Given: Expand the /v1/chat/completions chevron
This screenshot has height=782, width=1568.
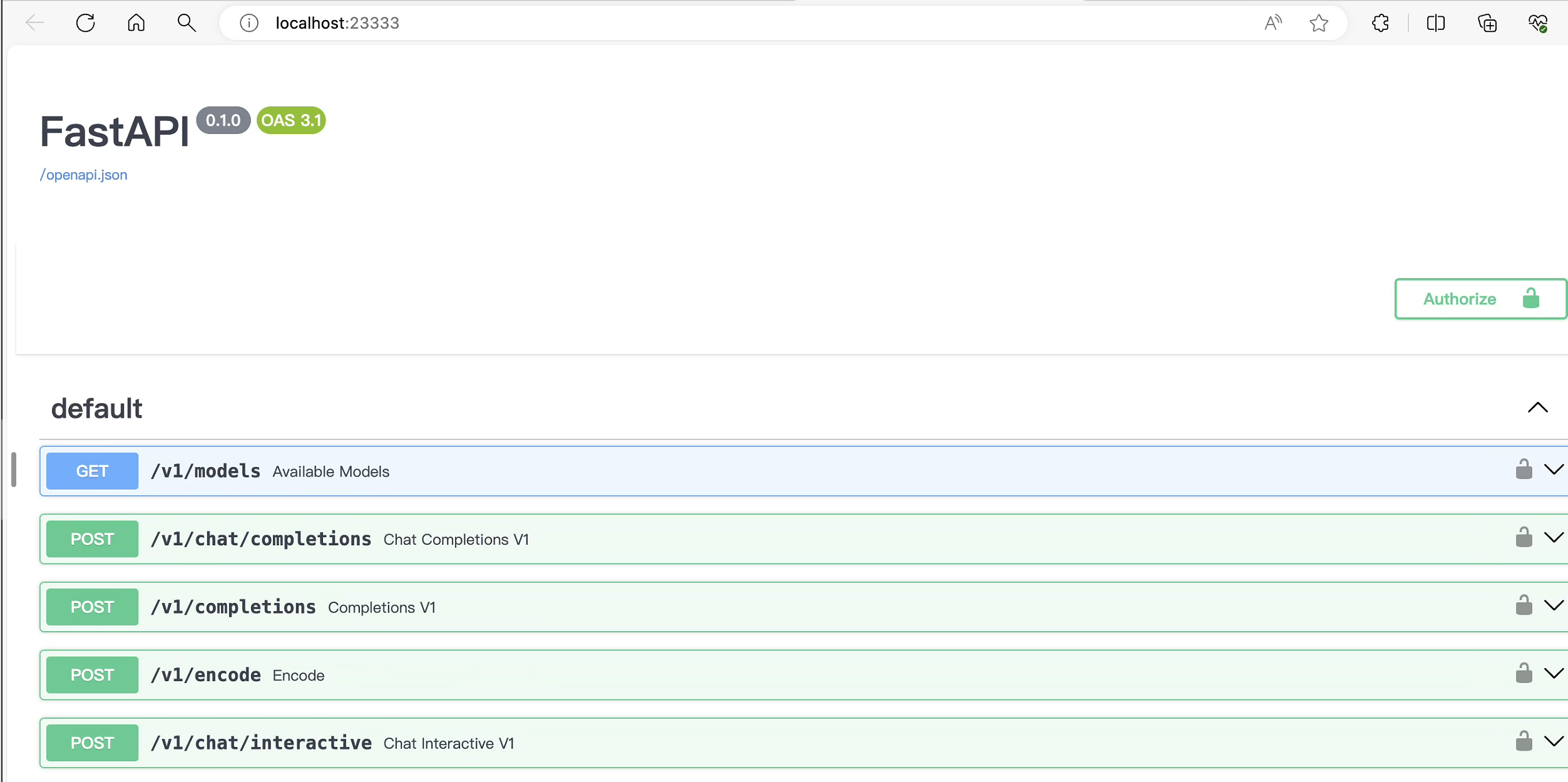Looking at the screenshot, I should tap(1554, 538).
